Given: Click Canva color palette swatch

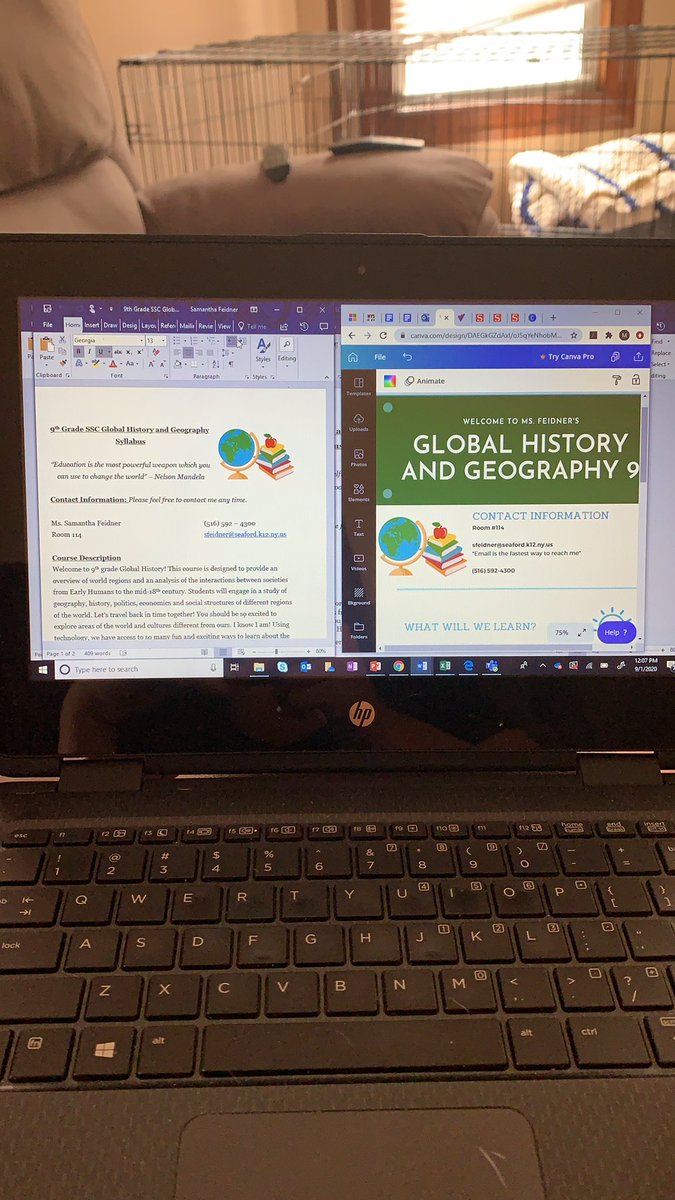Looking at the screenshot, I should click(389, 381).
